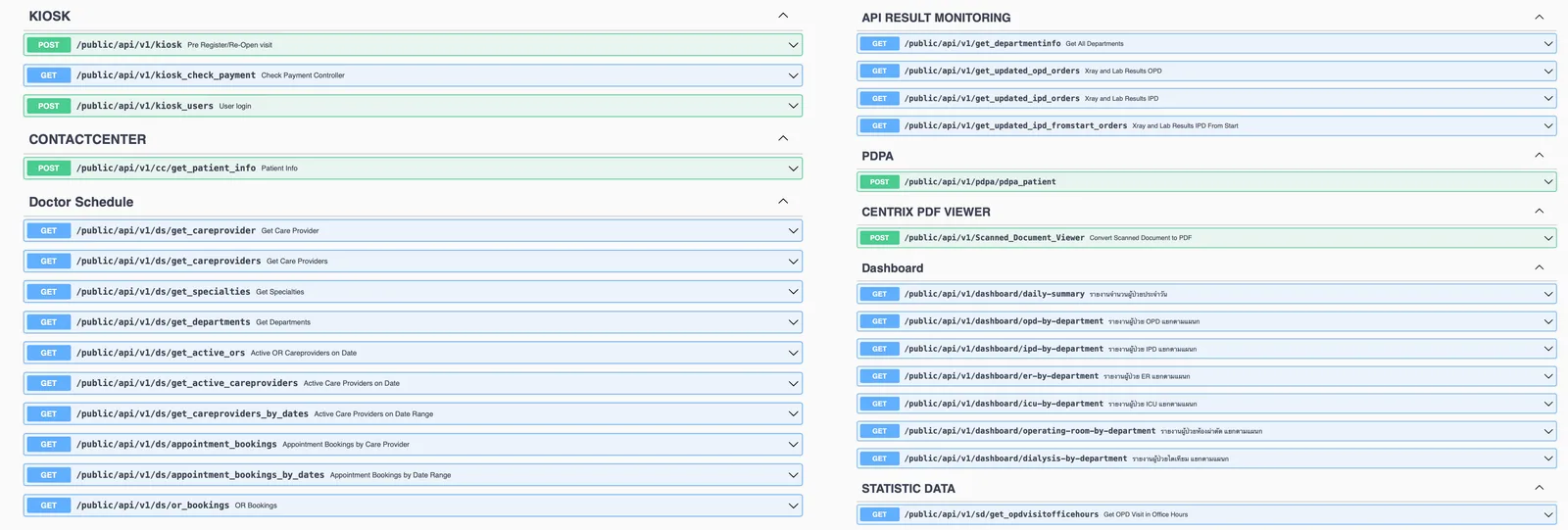The width and height of the screenshot is (1568, 530).
Task: Expand the kiosk_users endpoint arrow
Action: click(x=793, y=106)
